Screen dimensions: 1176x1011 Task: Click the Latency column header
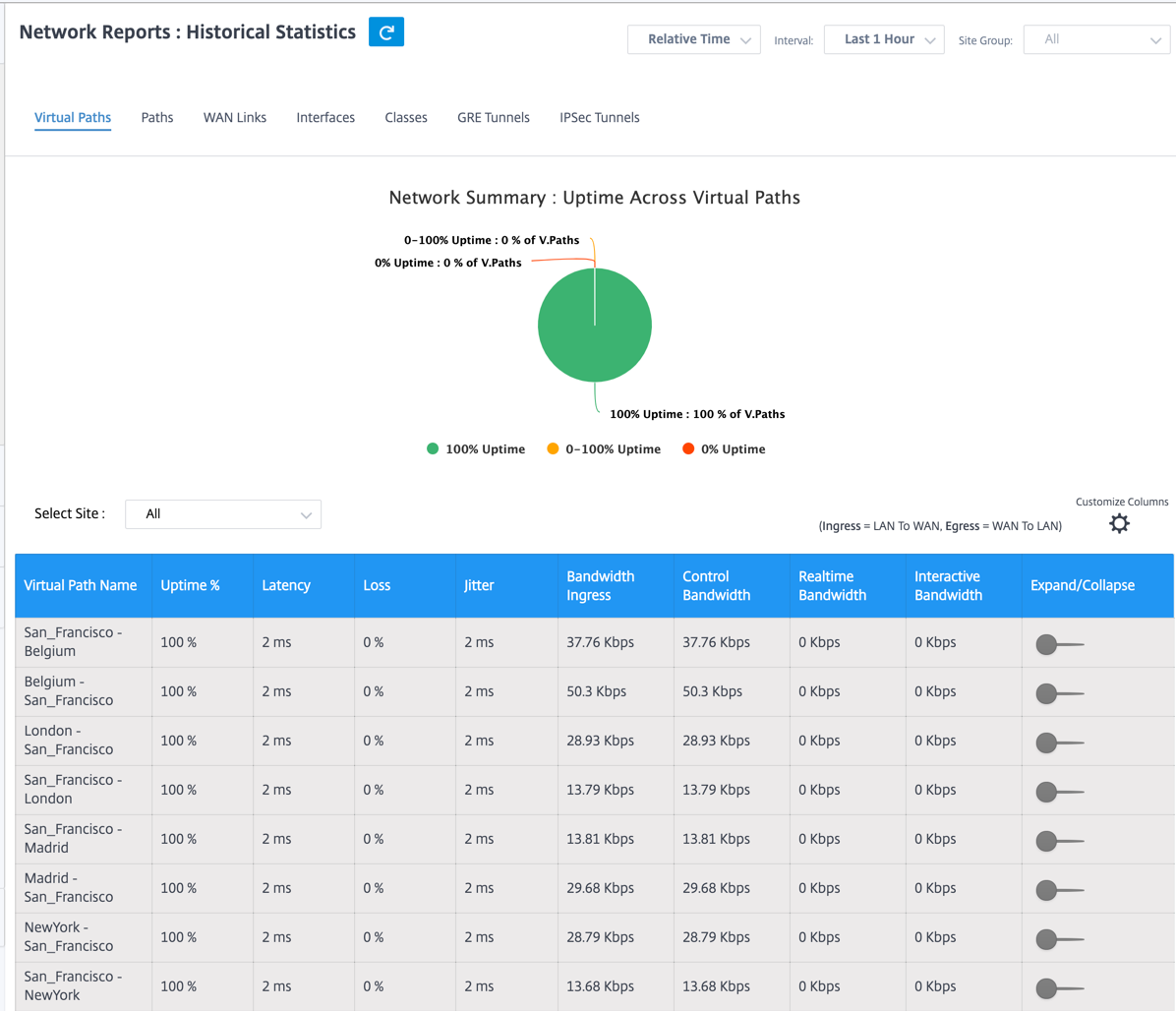(x=304, y=586)
